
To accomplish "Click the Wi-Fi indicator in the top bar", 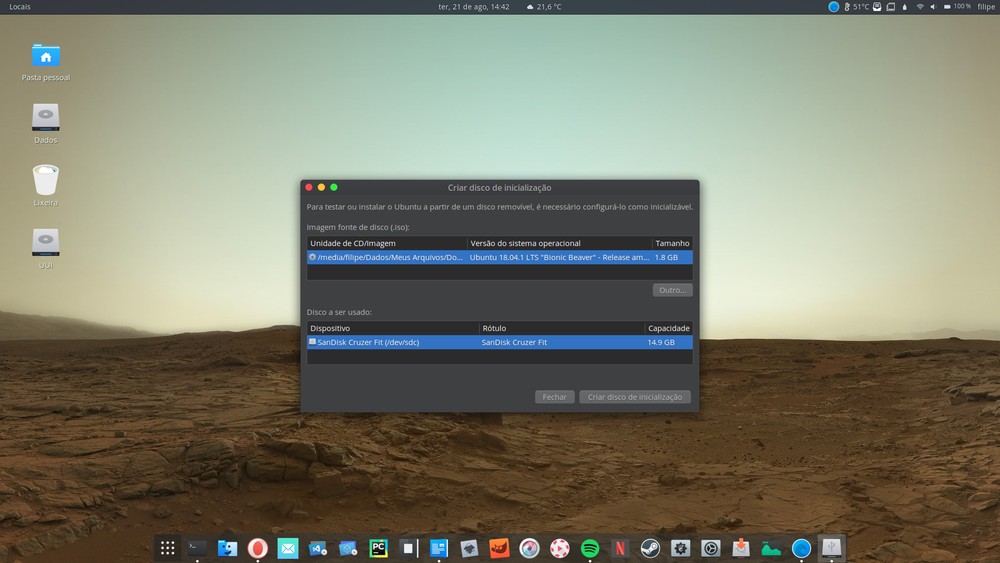I will pos(920,6).
